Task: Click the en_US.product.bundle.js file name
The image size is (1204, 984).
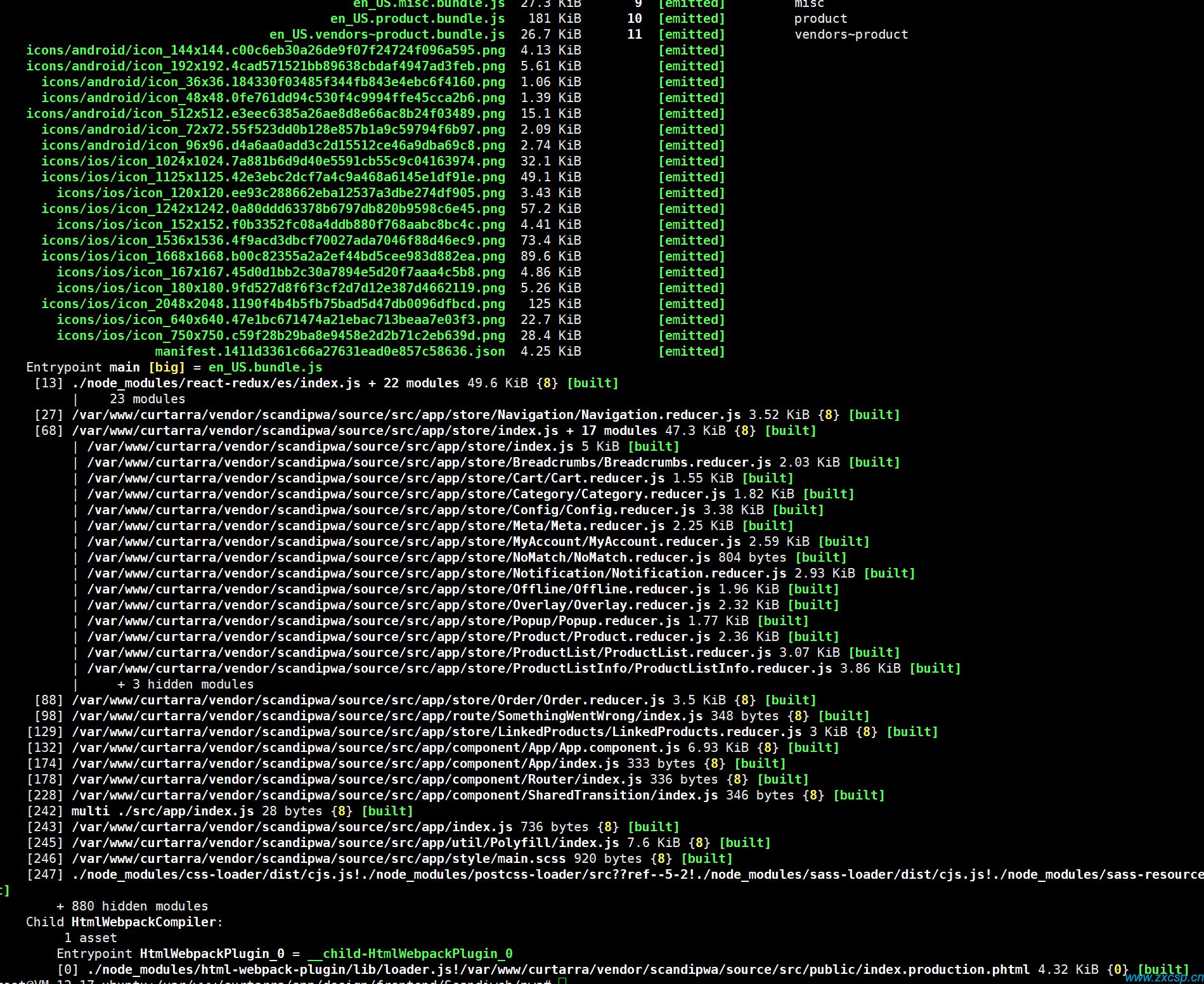Action: click(x=418, y=18)
